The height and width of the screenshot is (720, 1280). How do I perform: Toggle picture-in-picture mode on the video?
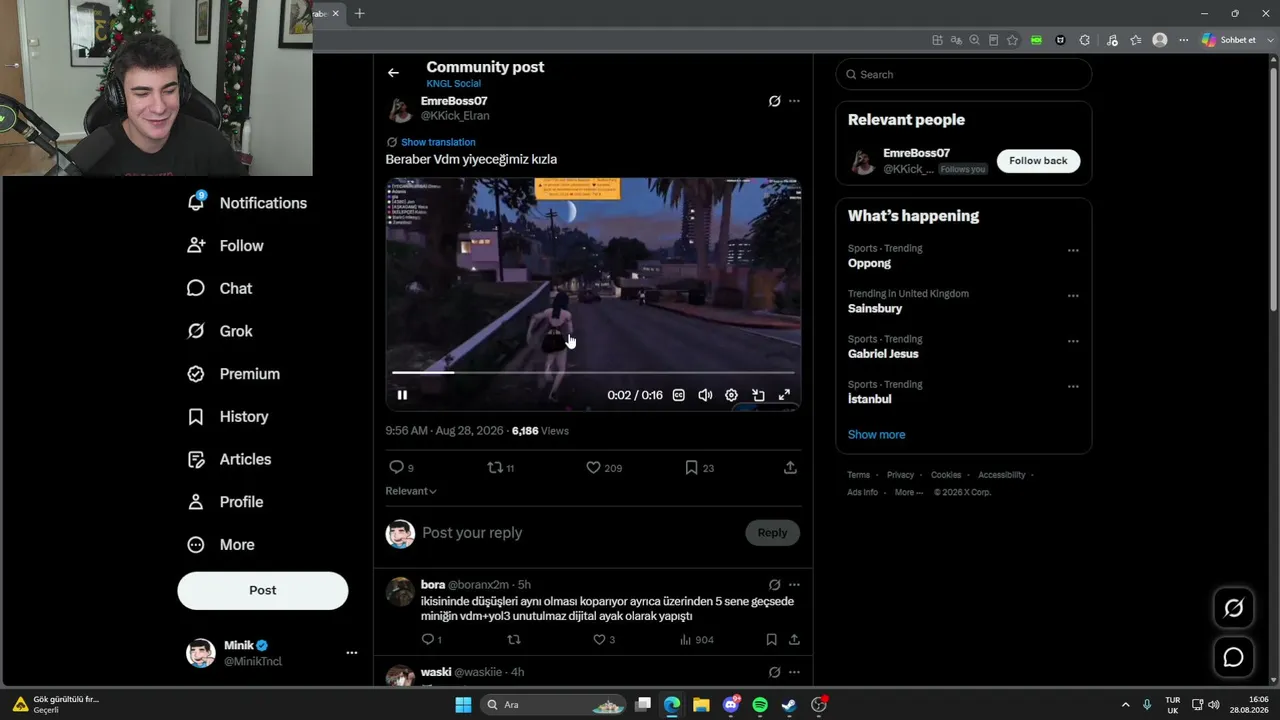pyautogui.click(x=758, y=395)
